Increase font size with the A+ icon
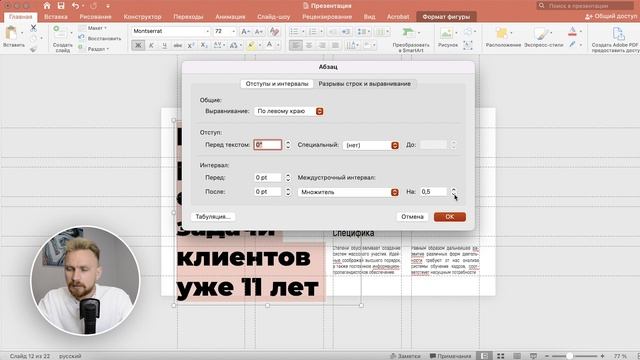Screen dimensions: 640x360 245,31
